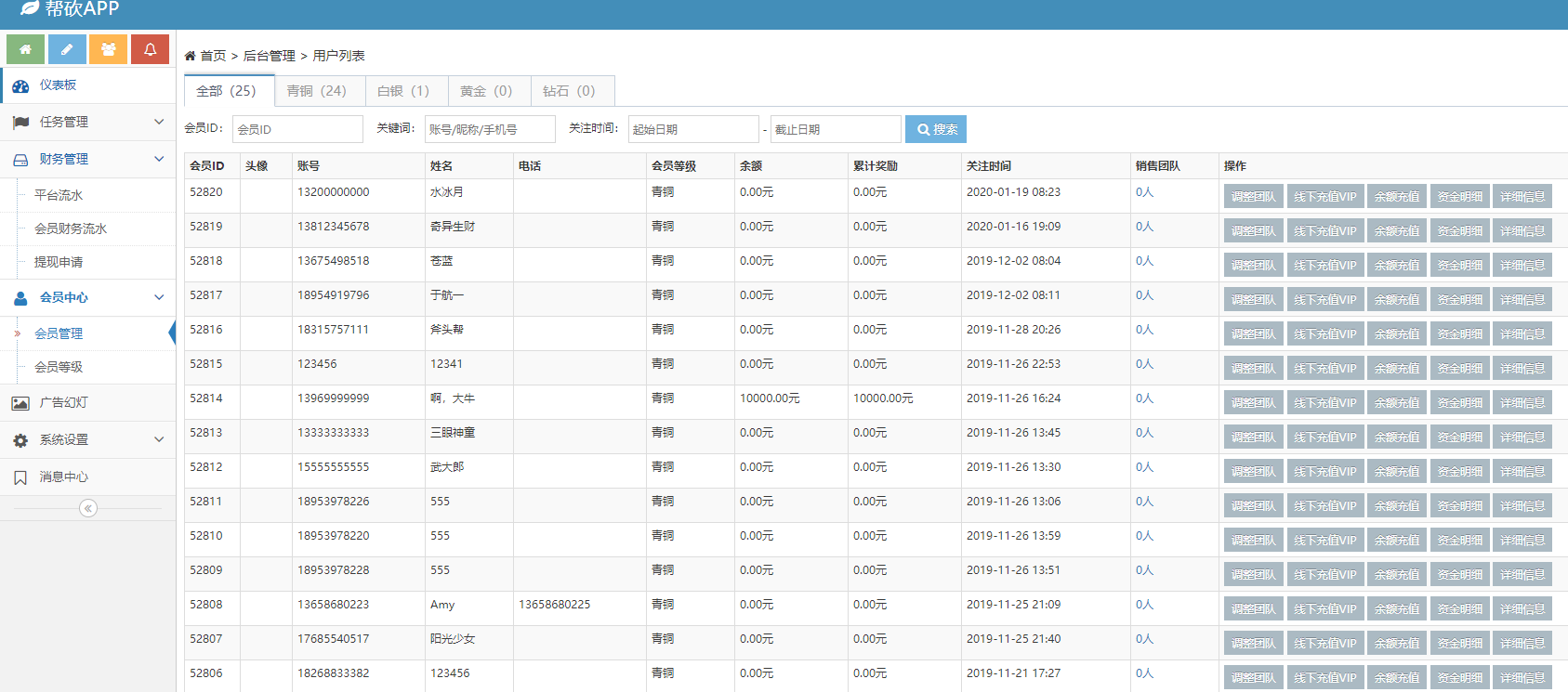Click the date 2019-11-26 22:53

[1013, 364]
